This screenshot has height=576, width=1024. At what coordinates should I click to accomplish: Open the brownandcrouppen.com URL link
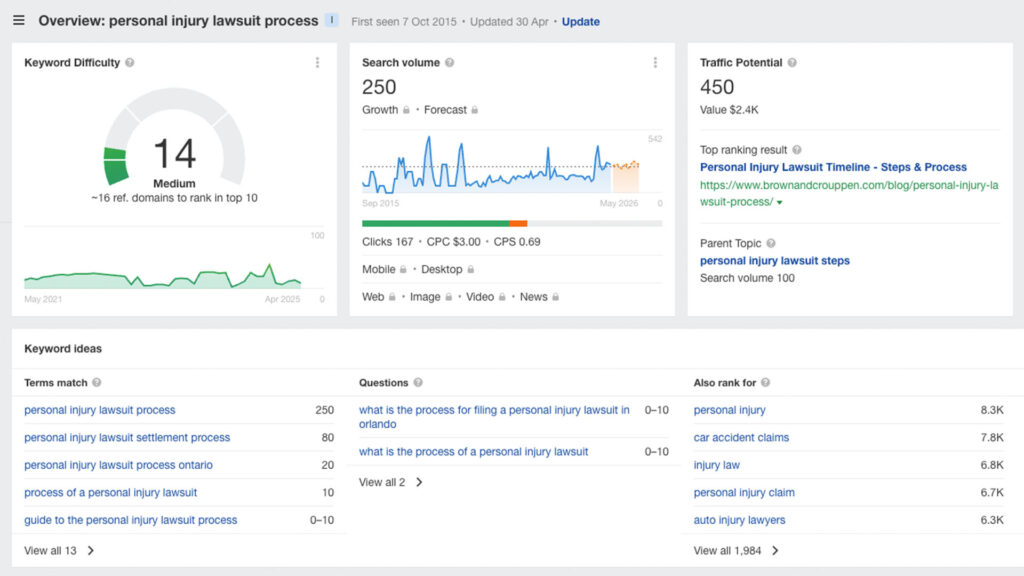(849, 193)
